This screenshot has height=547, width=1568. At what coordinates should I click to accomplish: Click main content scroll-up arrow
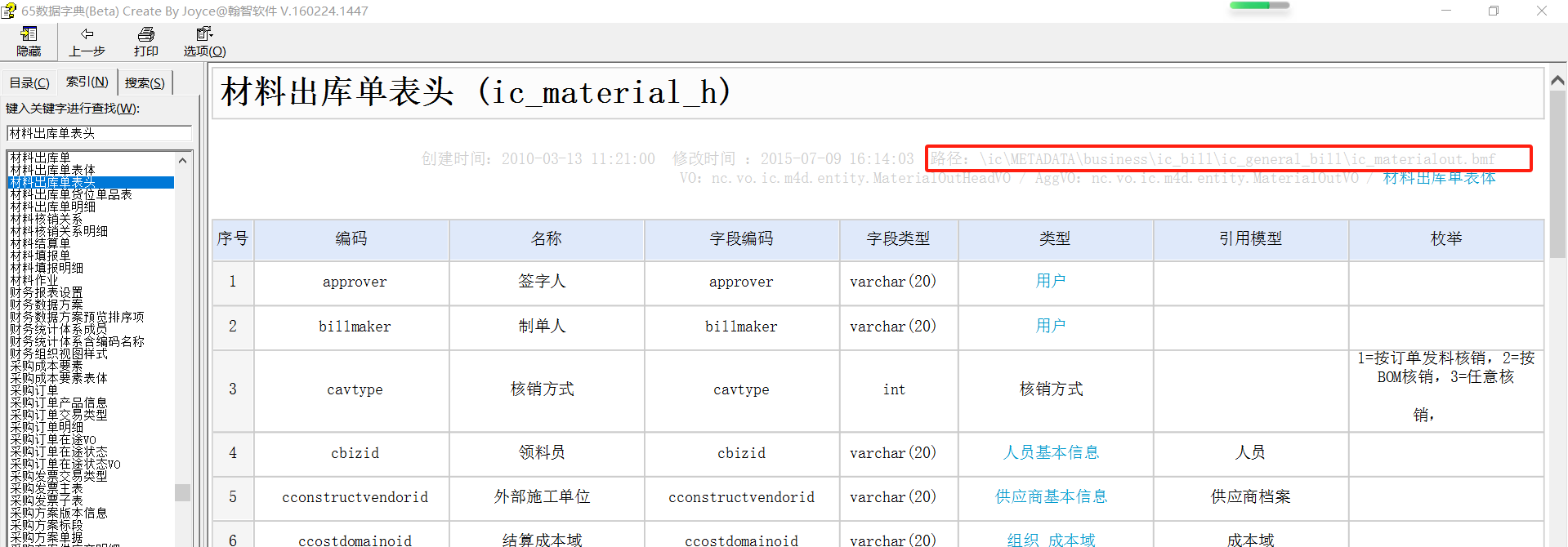pyautogui.click(x=1557, y=80)
